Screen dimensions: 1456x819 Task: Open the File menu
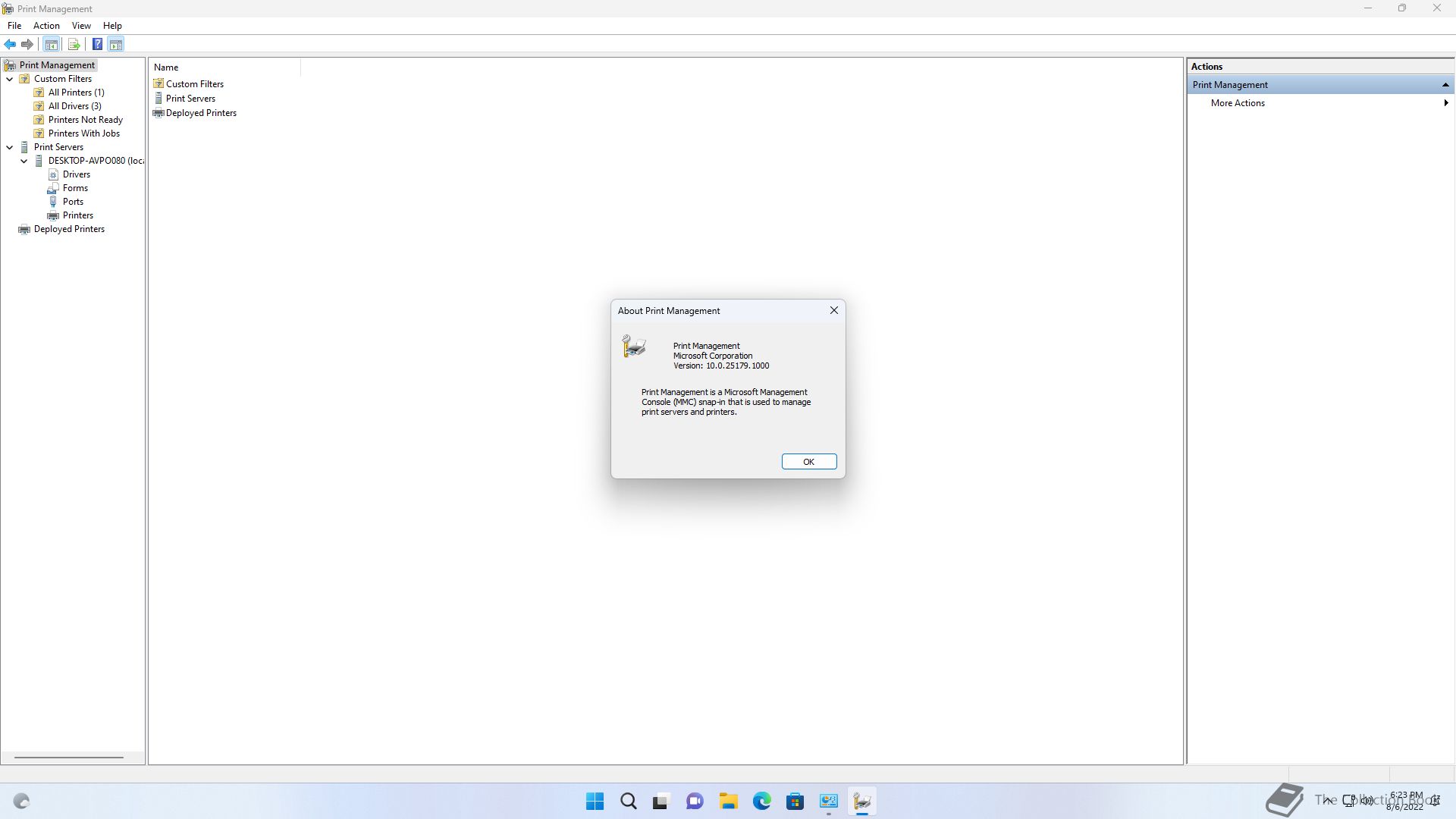pos(14,25)
